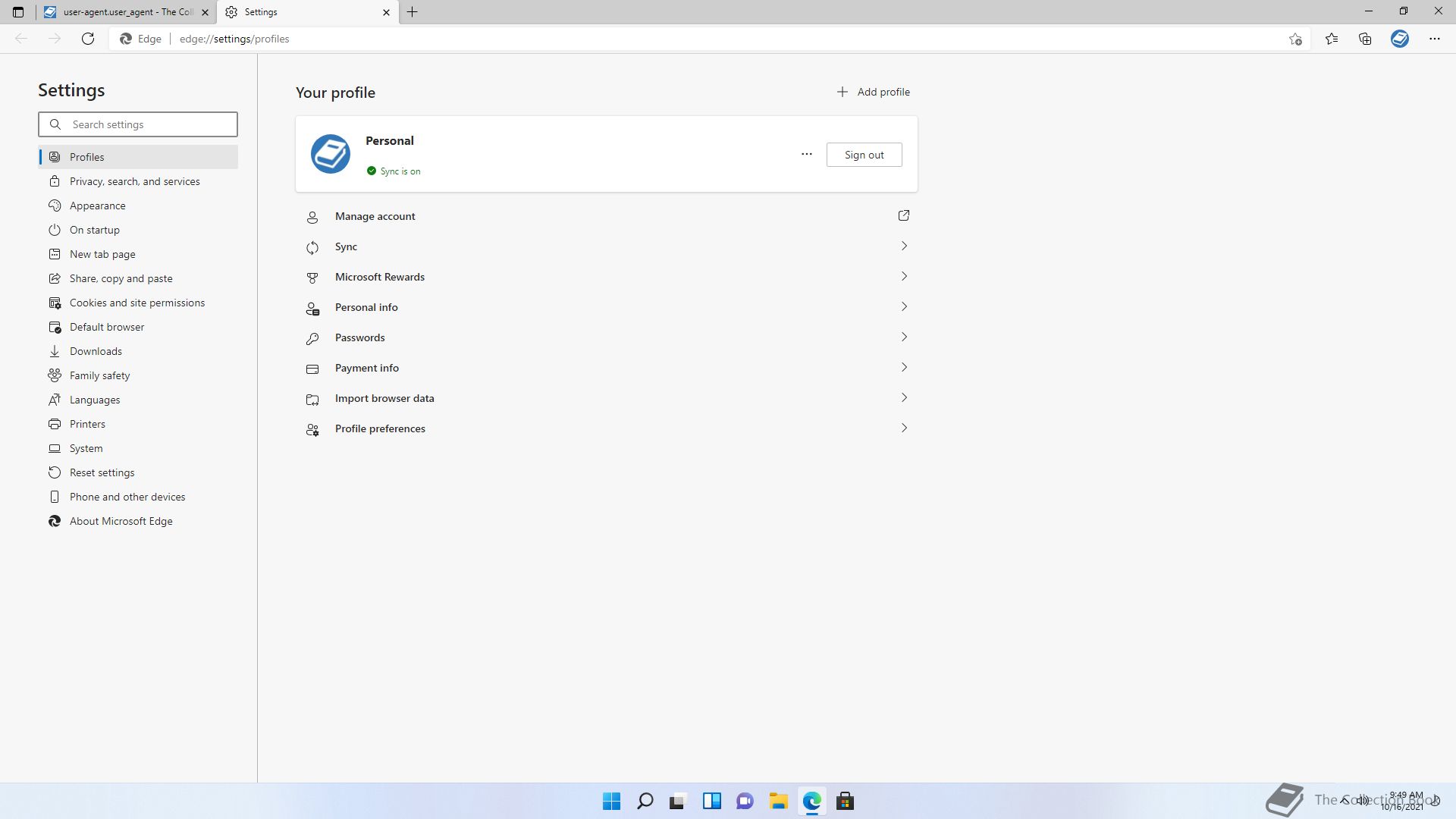This screenshot has height=819, width=1456.
Task: Open Manage account external link icon
Action: pos(904,216)
